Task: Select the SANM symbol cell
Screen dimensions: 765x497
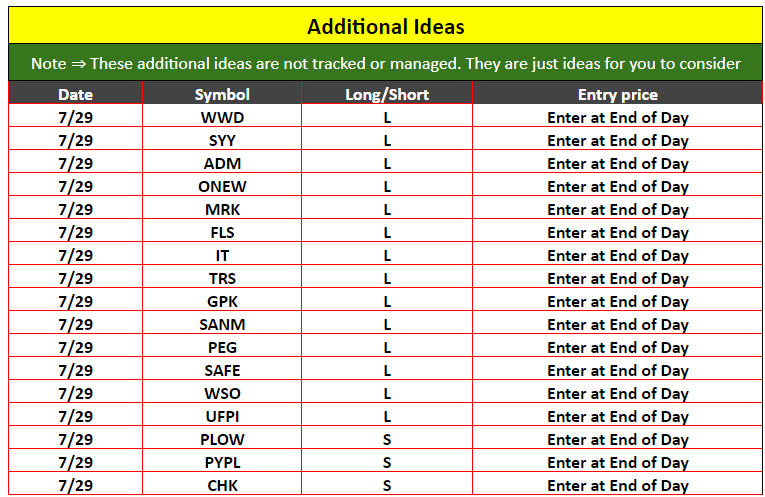Action: [x=222, y=325]
